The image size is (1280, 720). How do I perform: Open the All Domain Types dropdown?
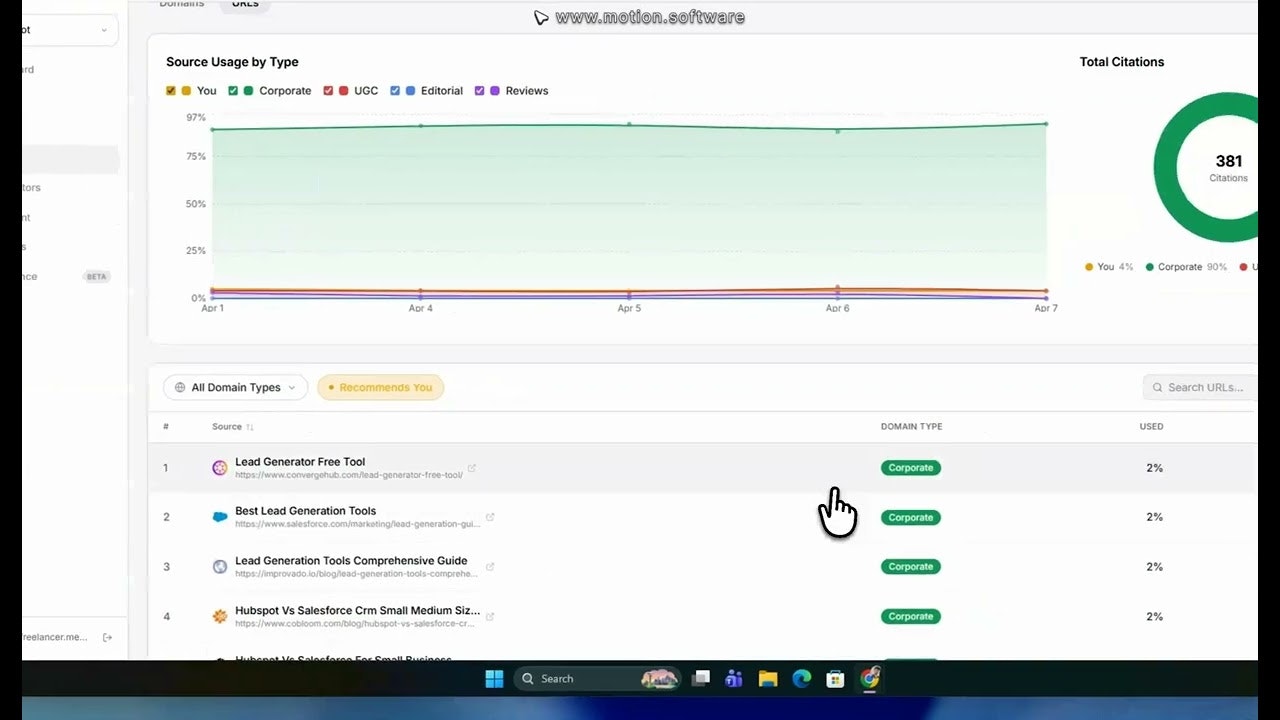tap(235, 387)
